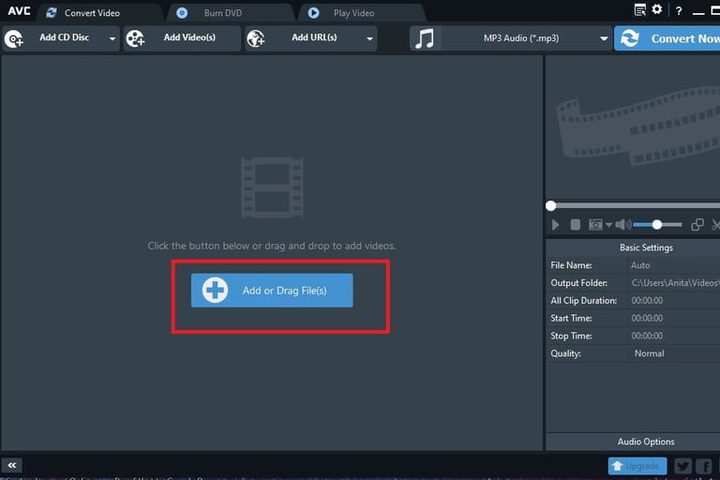Mute audio using the speaker icon
The width and height of the screenshot is (720, 480).
click(x=622, y=225)
